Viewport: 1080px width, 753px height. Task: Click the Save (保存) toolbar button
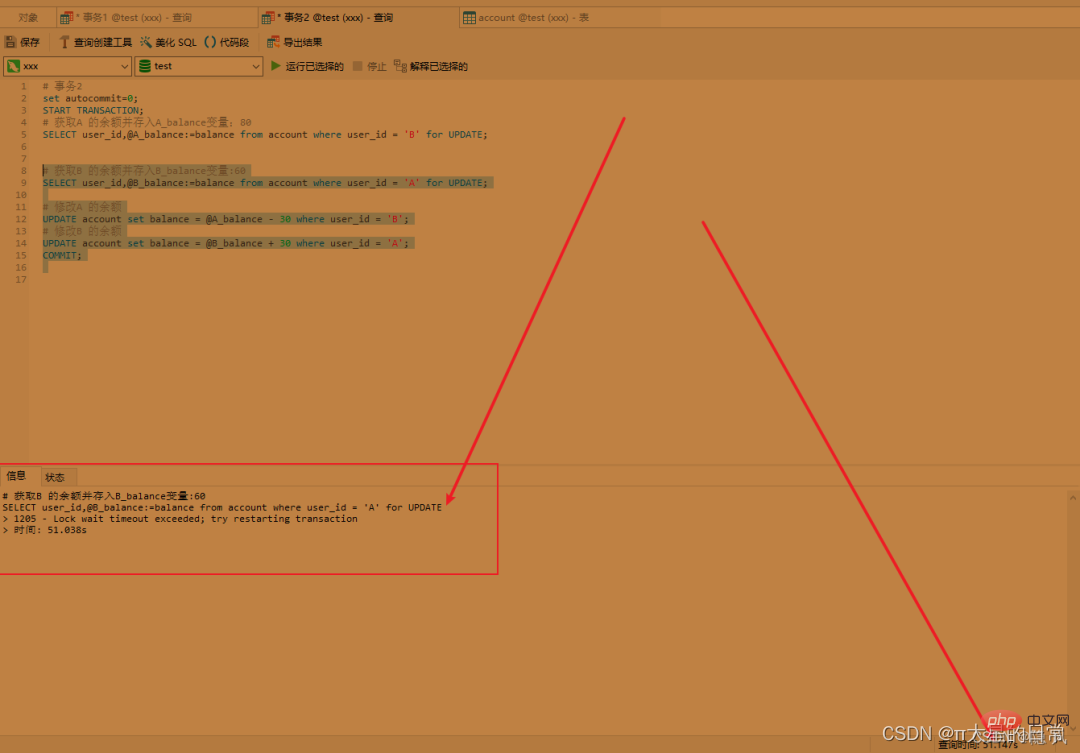coord(23,42)
